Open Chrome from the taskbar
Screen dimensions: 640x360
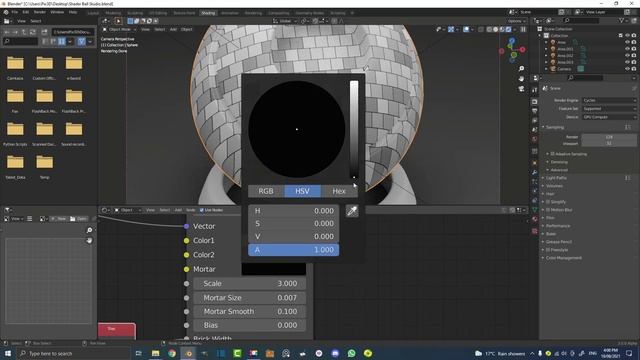172,353
